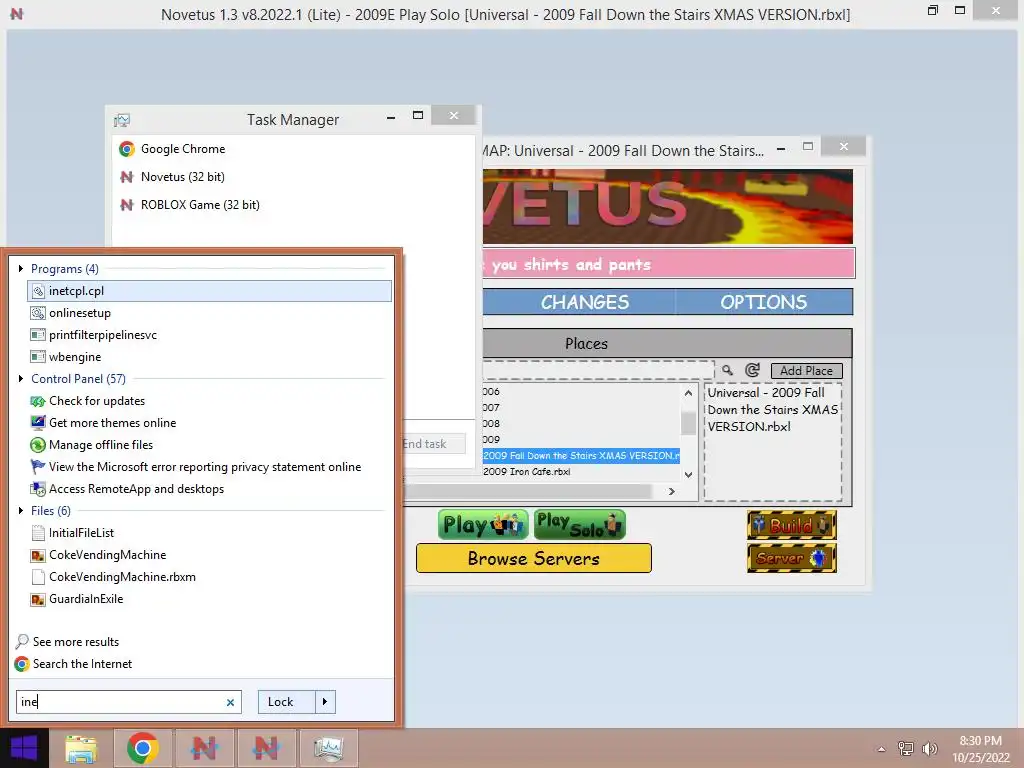Open the onlinesetup program result
Viewport: 1024px width, 768px height.
pyautogui.click(x=80, y=313)
